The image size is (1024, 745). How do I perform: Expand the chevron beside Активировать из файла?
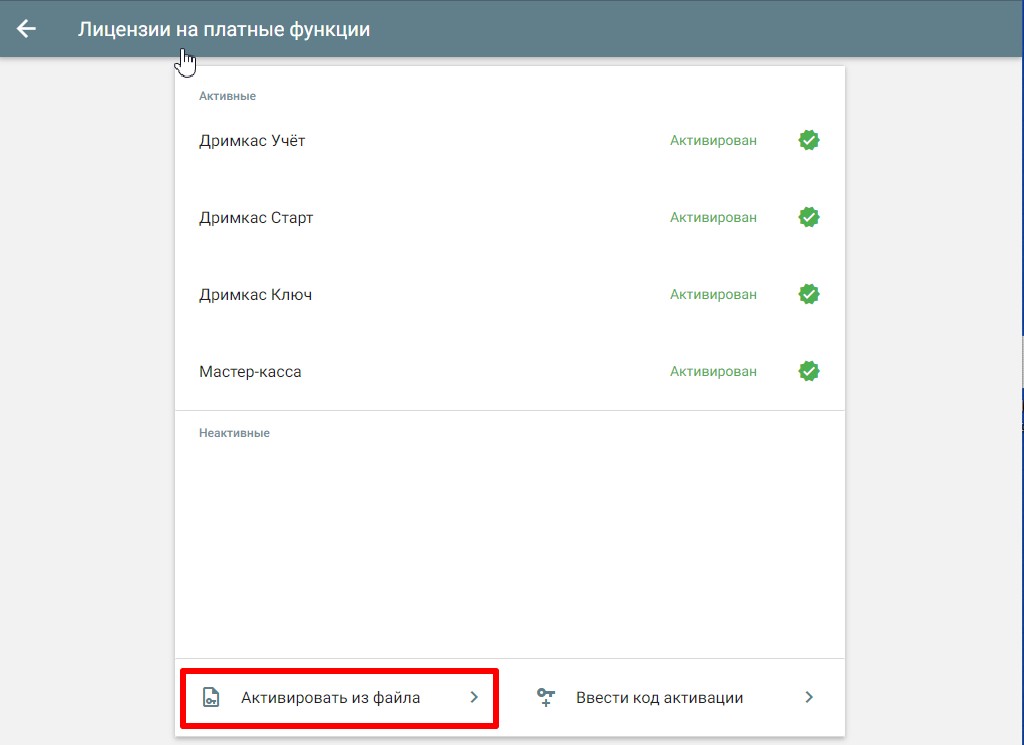coord(474,698)
